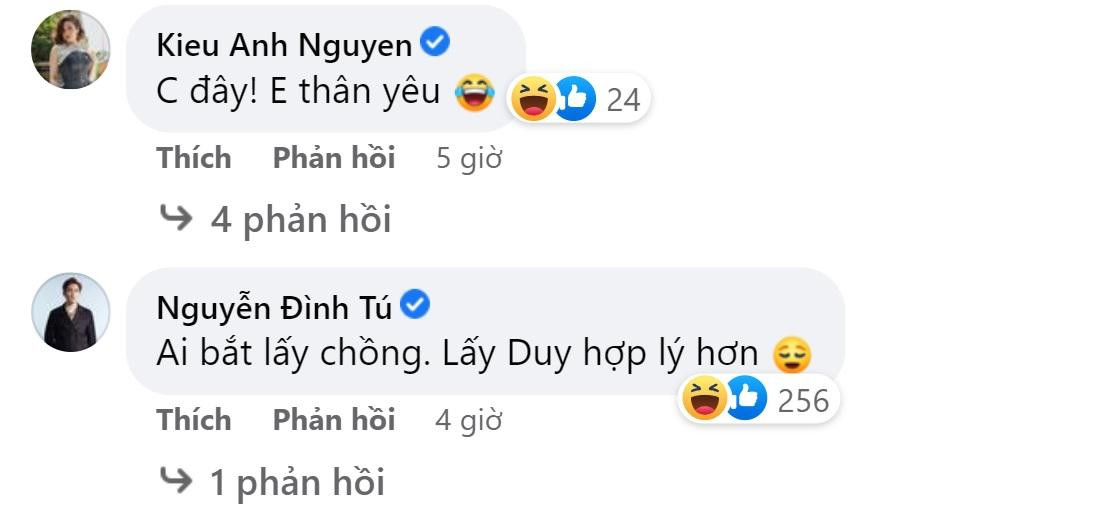Like Nguyễn Đình Tú's comment with Thích
This screenshot has height=523, width=1094.
(194, 420)
